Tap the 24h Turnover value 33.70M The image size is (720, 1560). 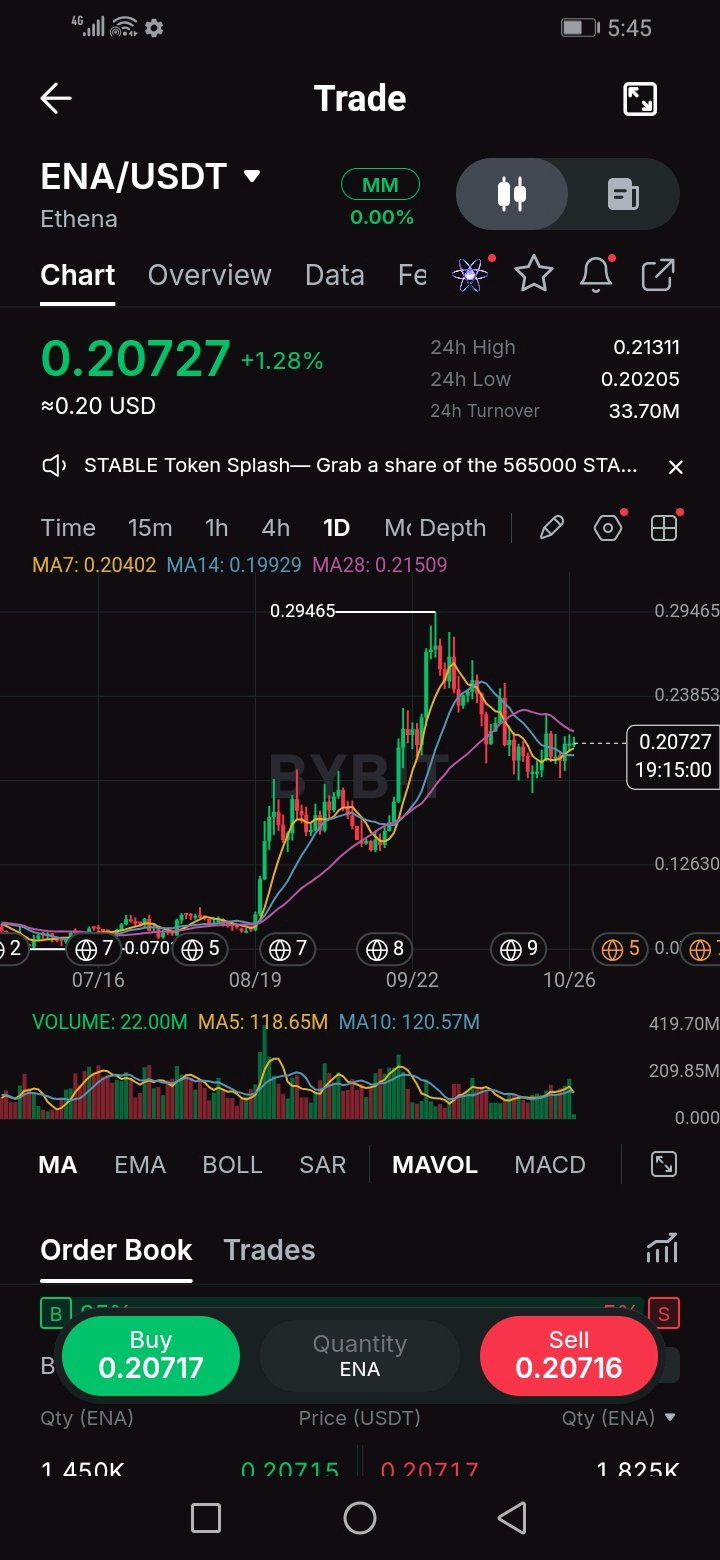click(644, 411)
